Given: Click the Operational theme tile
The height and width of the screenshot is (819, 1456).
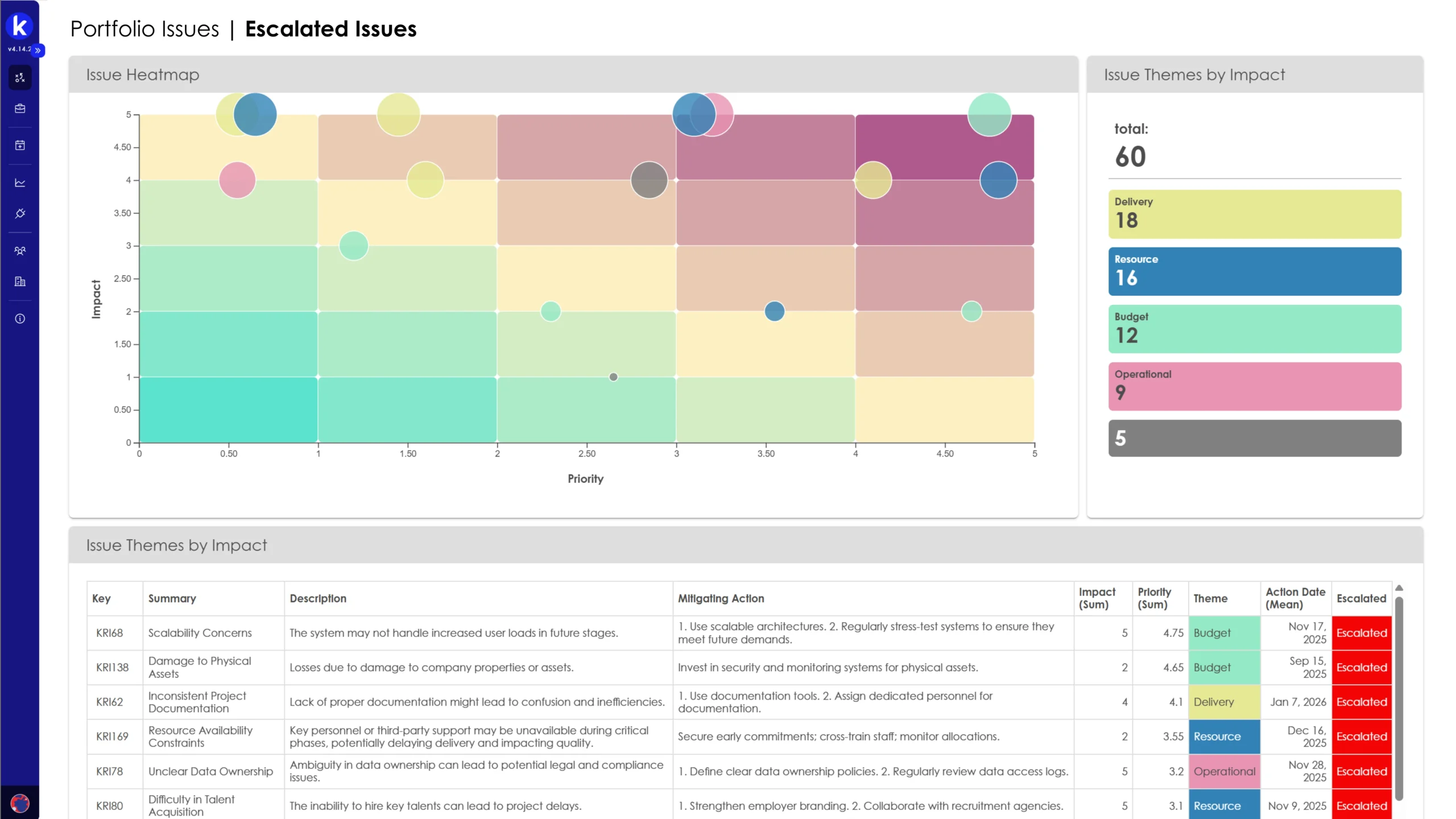Looking at the screenshot, I should click(1254, 386).
